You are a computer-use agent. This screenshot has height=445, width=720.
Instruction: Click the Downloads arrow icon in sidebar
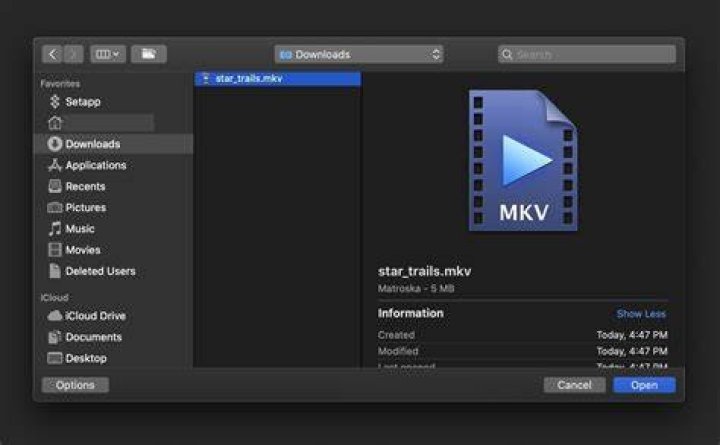click(x=55, y=144)
